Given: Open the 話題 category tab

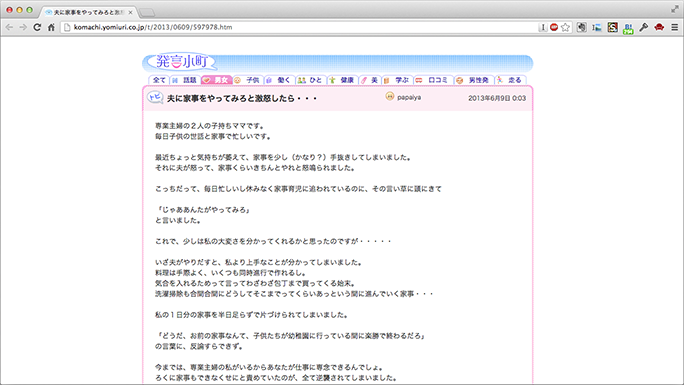Looking at the screenshot, I should [185, 80].
